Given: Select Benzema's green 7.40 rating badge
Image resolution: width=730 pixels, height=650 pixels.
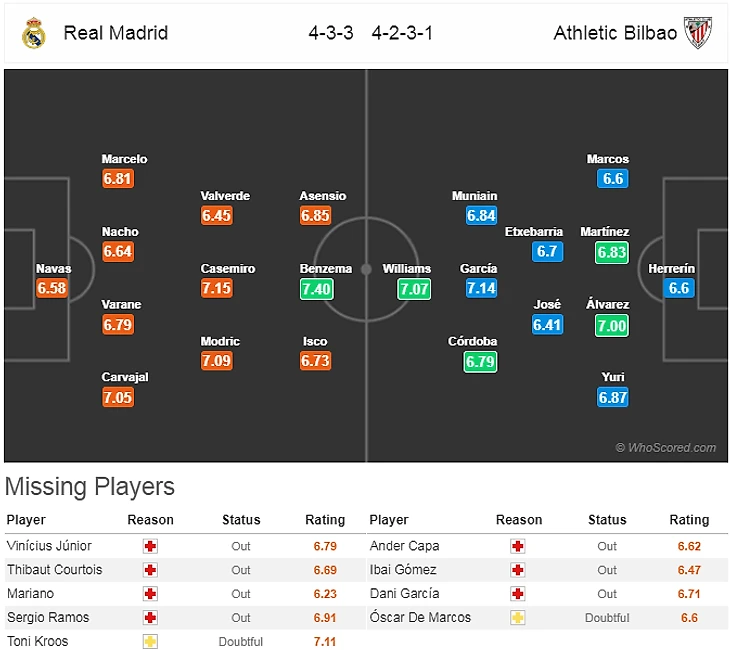Looking at the screenshot, I should click(x=317, y=289).
